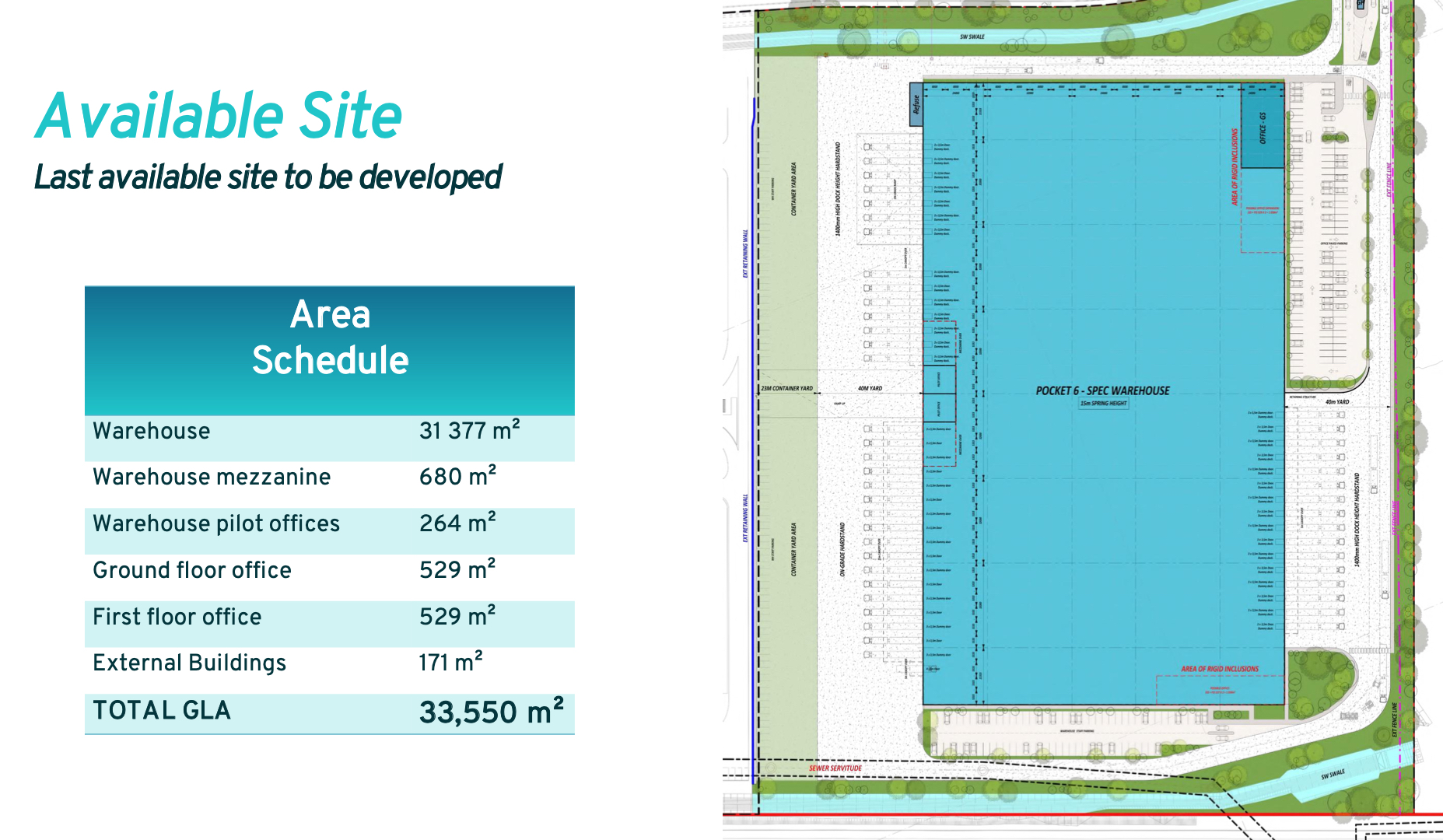Screen dimensions: 1443x840
Task: Select the 'First floor office' row label
Action: click(x=177, y=617)
